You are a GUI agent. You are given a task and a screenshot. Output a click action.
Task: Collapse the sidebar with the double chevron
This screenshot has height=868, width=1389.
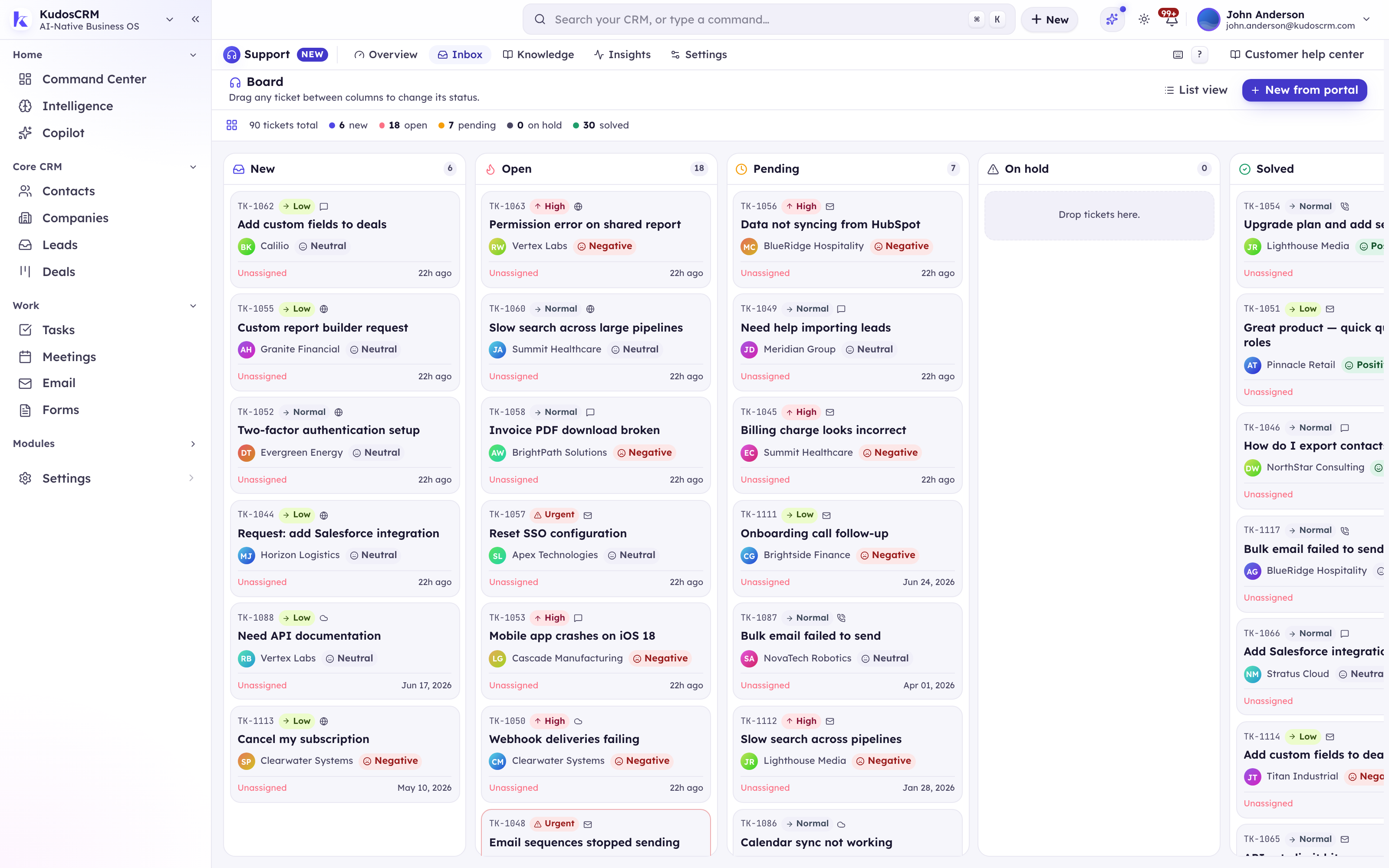[195, 20]
